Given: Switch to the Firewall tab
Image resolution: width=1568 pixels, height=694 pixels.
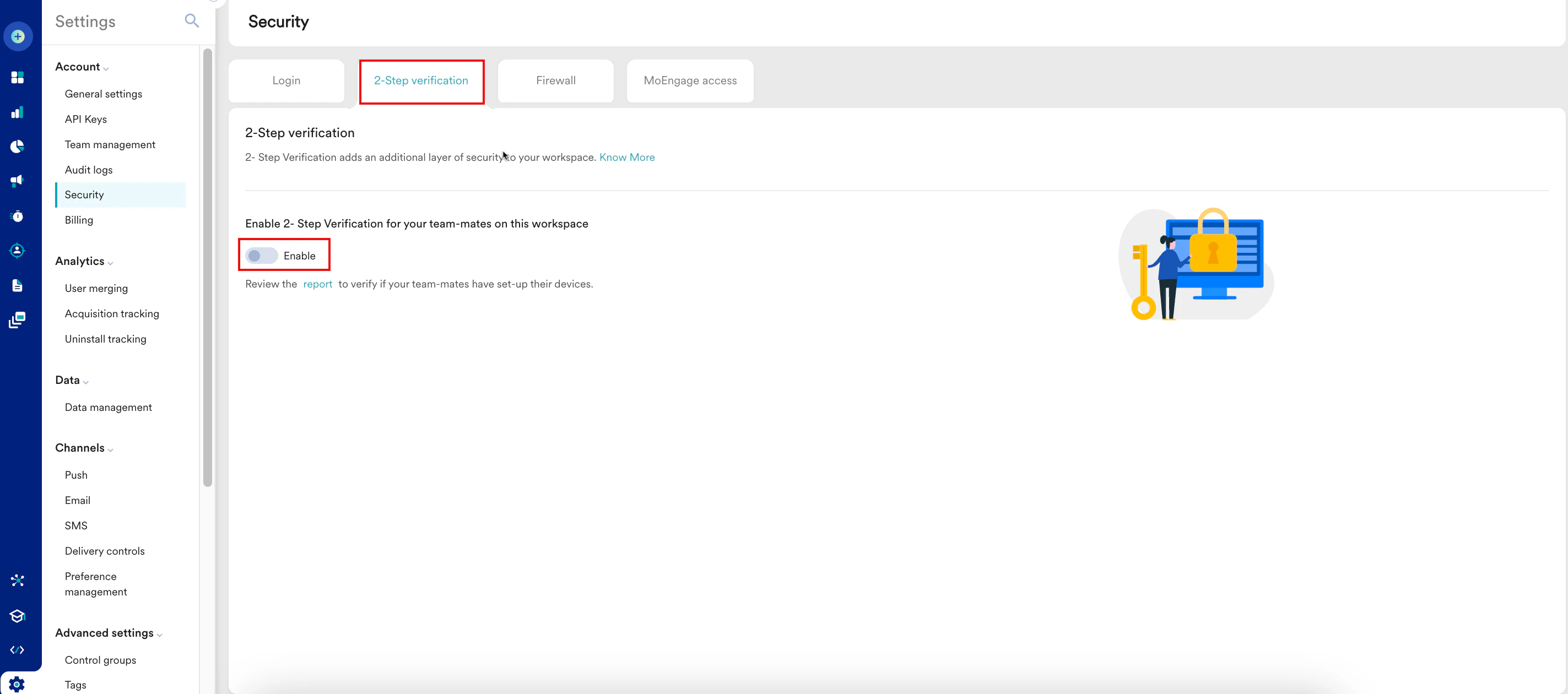Looking at the screenshot, I should [x=555, y=80].
